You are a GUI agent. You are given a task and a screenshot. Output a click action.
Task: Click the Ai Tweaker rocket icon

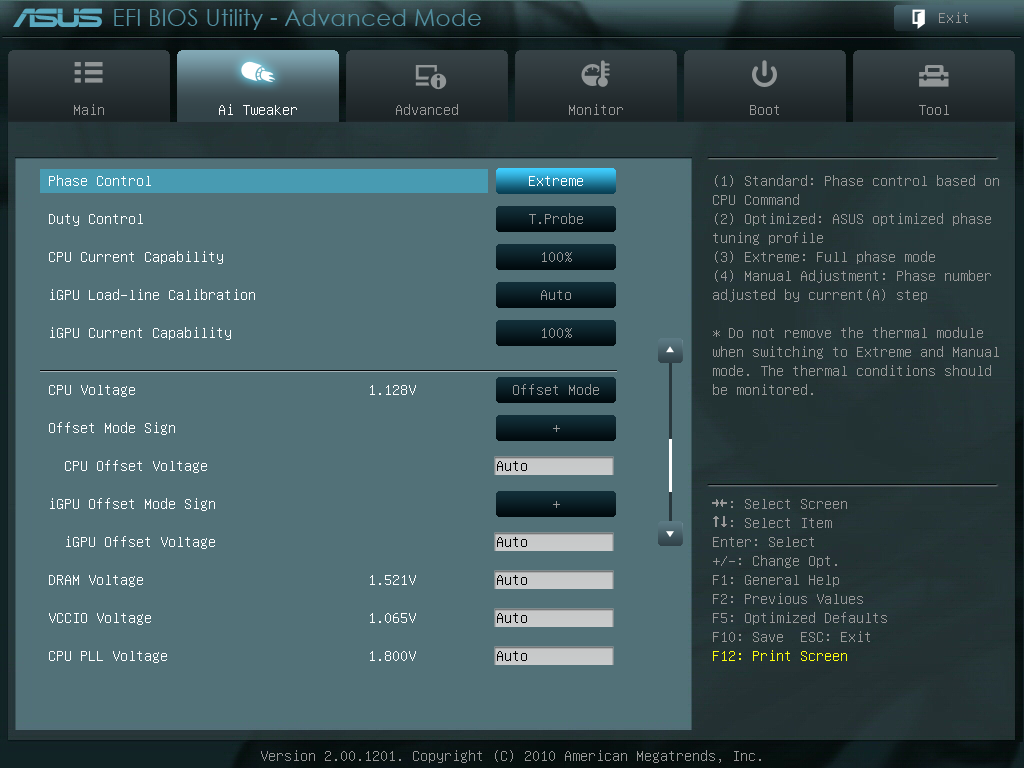point(258,72)
